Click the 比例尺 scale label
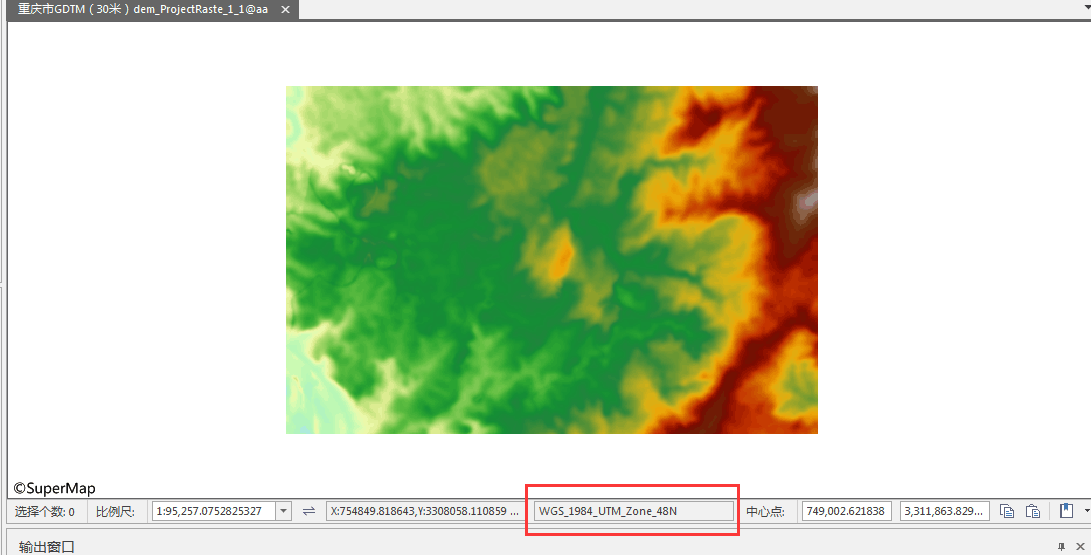This screenshot has height=555, width=1091. [x=115, y=512]
